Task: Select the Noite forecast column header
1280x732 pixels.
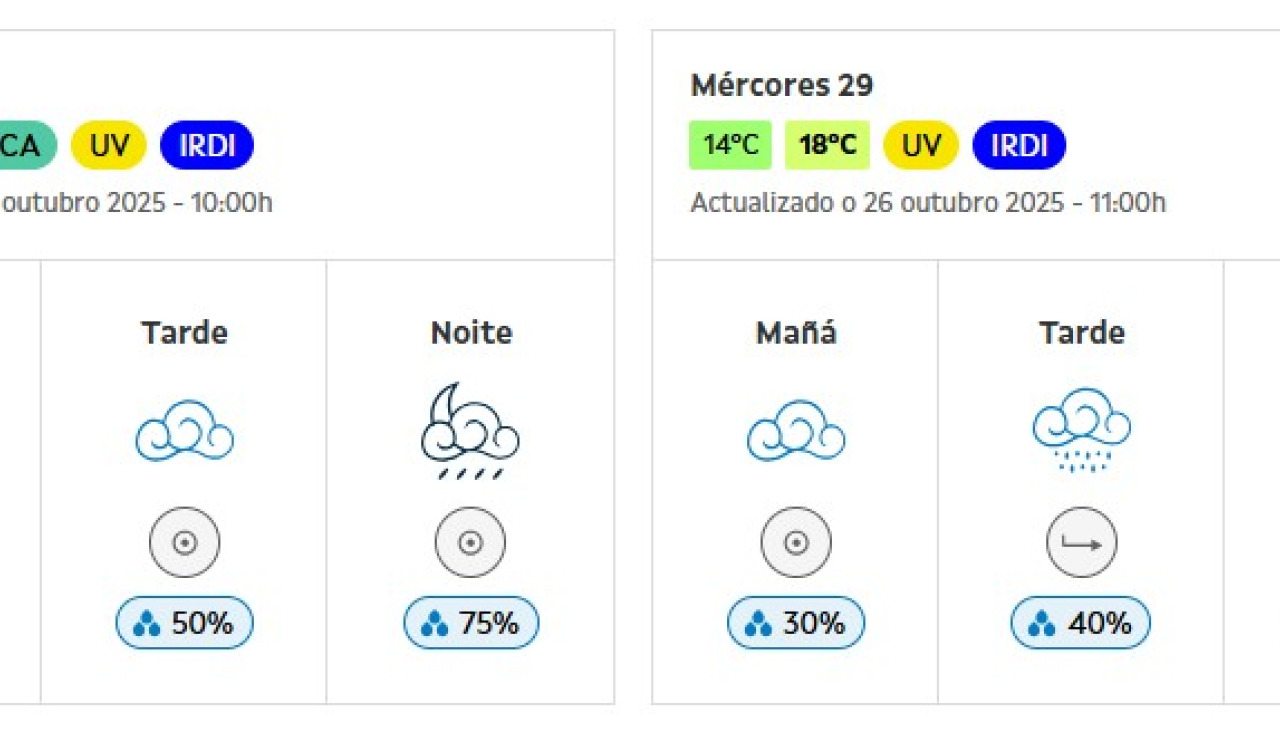Action: pos(470,332)
